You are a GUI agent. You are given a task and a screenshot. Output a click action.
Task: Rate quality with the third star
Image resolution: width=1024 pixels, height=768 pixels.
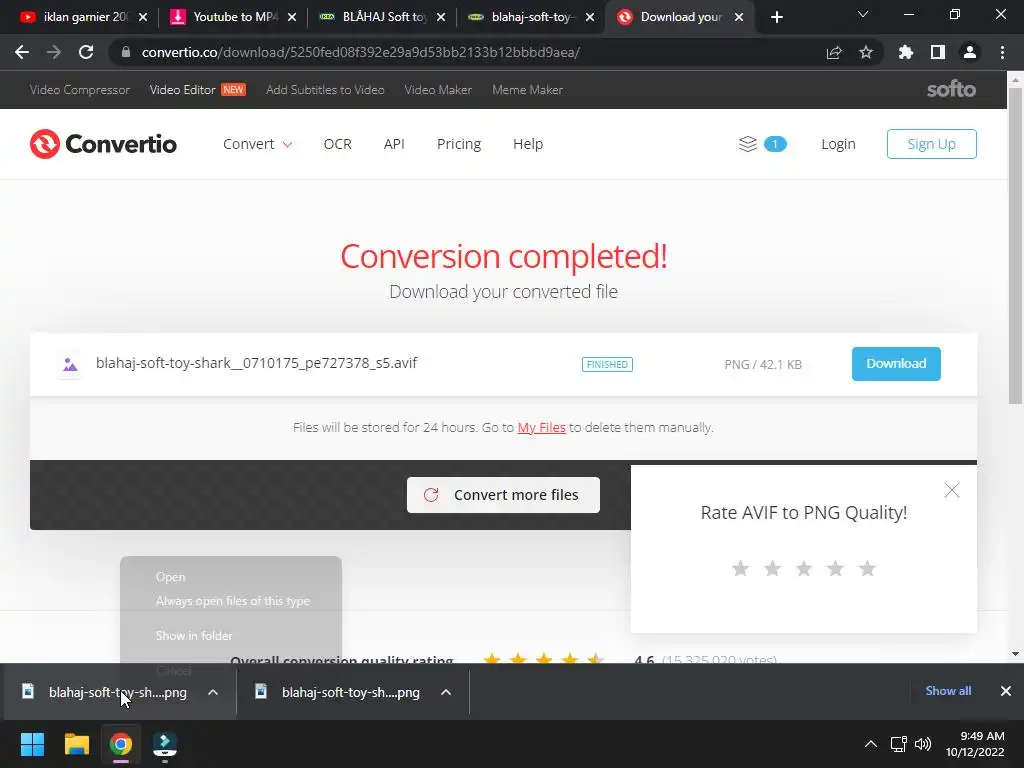tap(804, 569)
